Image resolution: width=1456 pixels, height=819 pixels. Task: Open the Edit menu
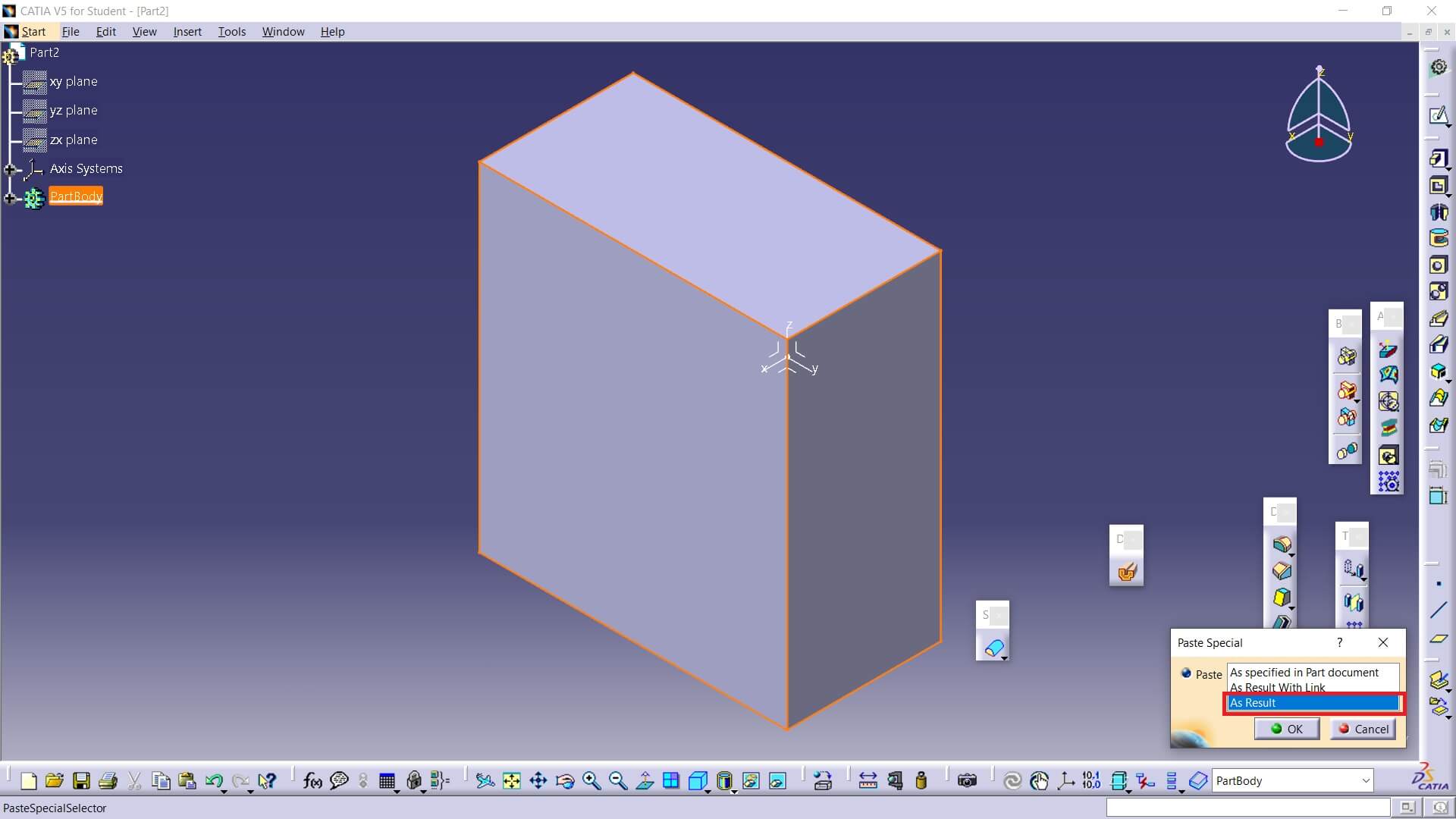click(105, 31)
